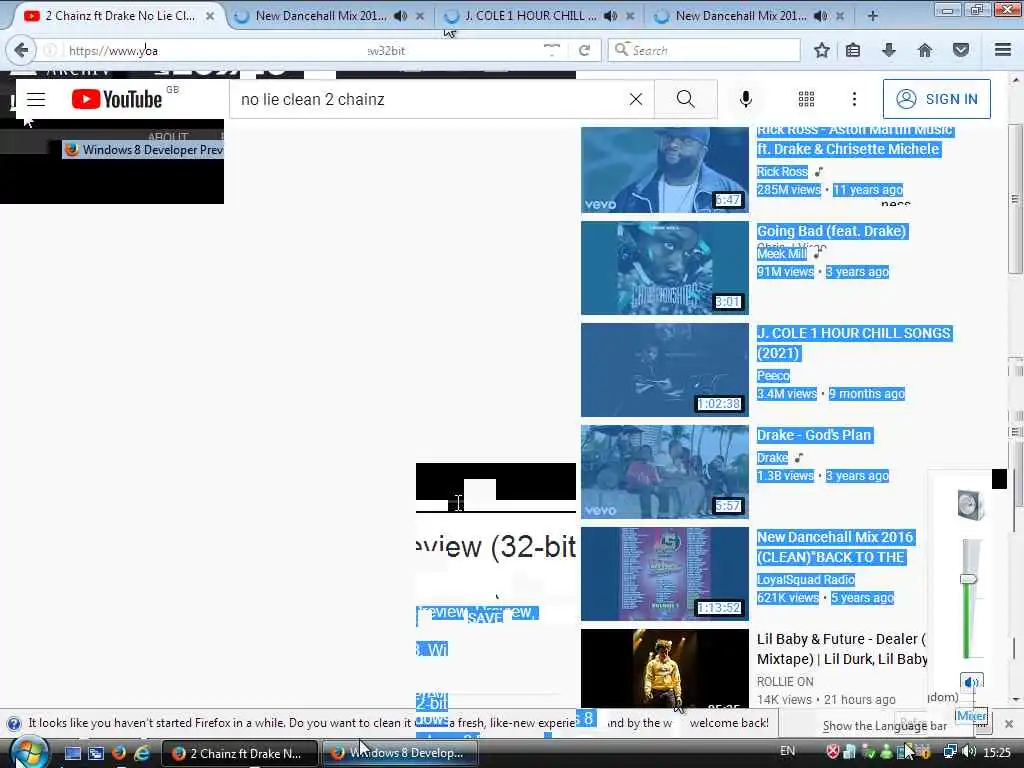Open the Going Bad video thumbnail
1024x768 pixels.
point(665,268)
